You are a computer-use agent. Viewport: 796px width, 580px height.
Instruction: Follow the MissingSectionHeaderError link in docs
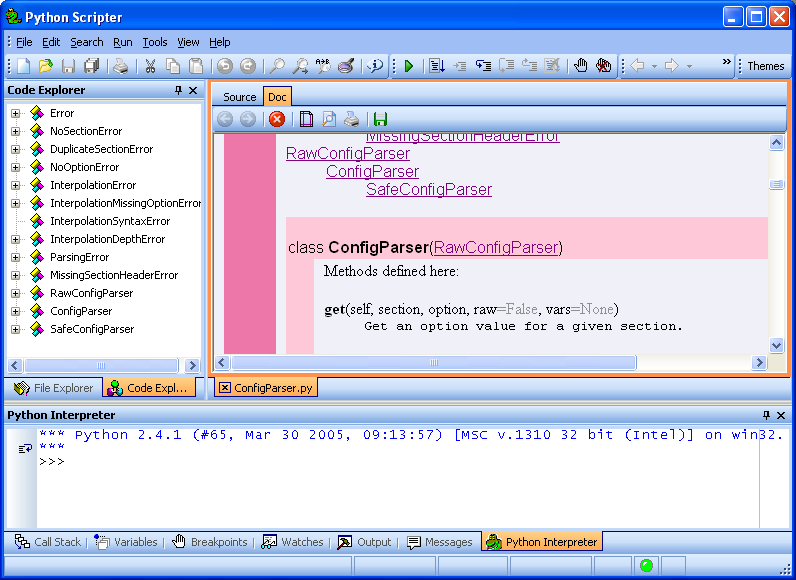462,137
